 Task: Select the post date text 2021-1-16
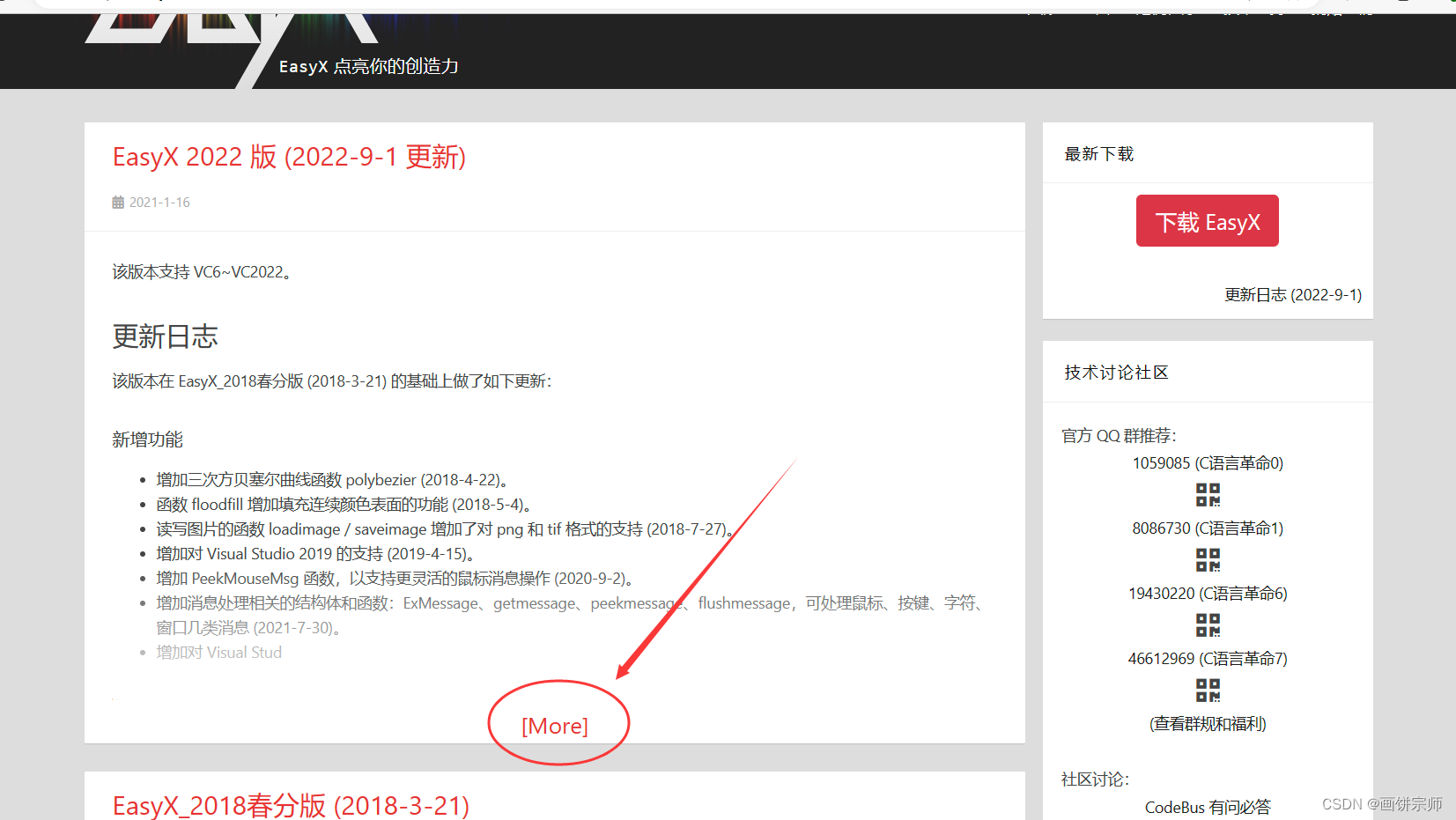[159, 203]
